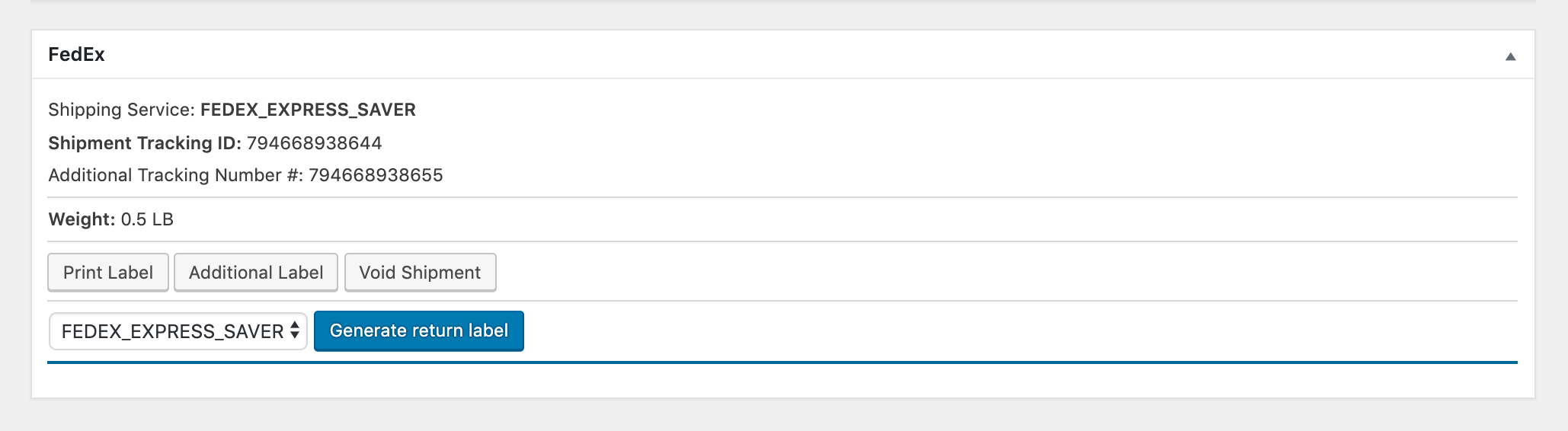Click the FedEx panel title
The width and height of the screenshot is (1568, 431).
click(x=77, y=55)
